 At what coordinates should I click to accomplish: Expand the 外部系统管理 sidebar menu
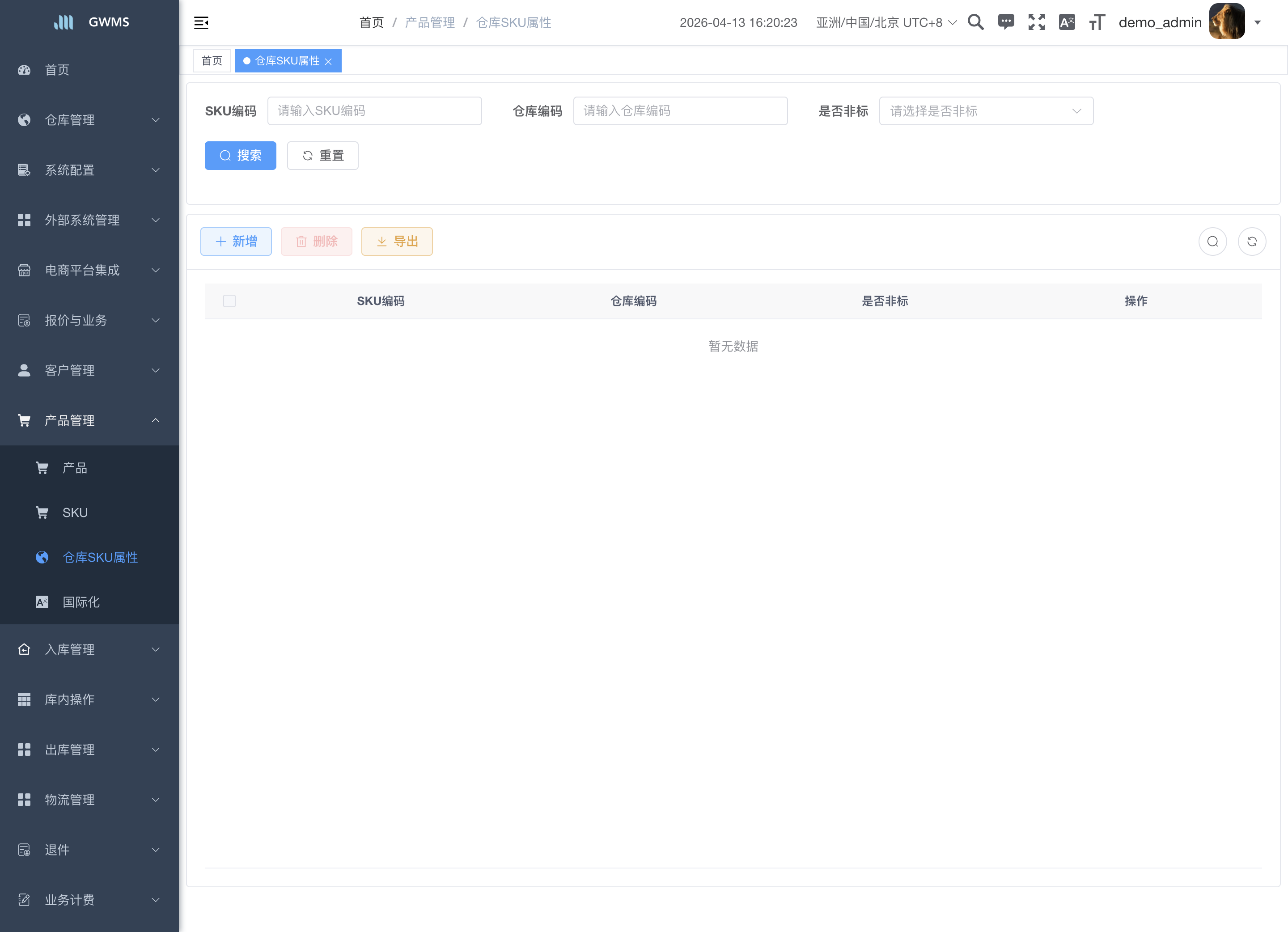tap(89, 220)
